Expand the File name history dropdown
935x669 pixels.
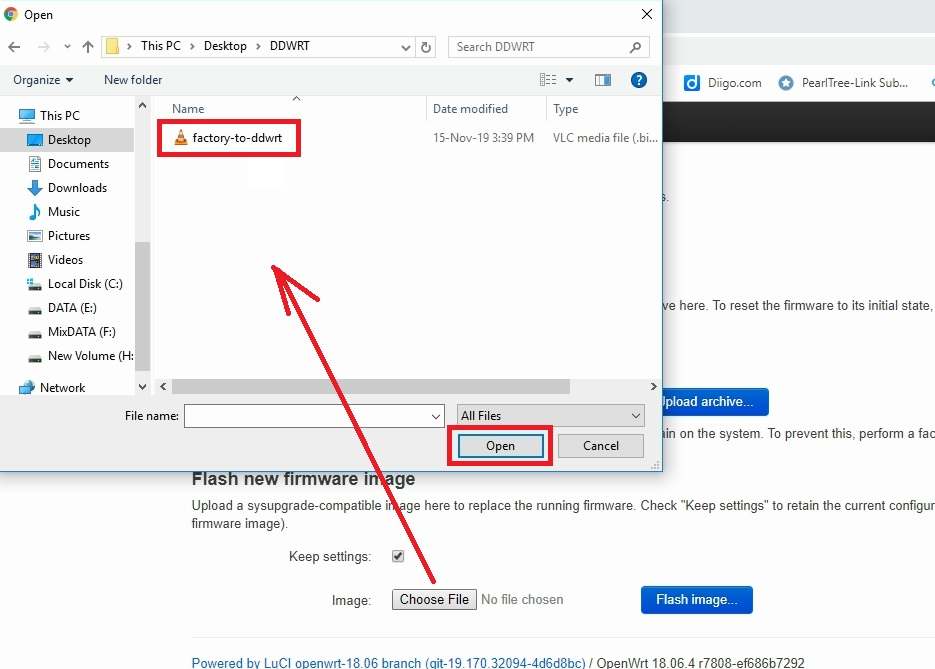pyautogui.click(x=436, y=416)
